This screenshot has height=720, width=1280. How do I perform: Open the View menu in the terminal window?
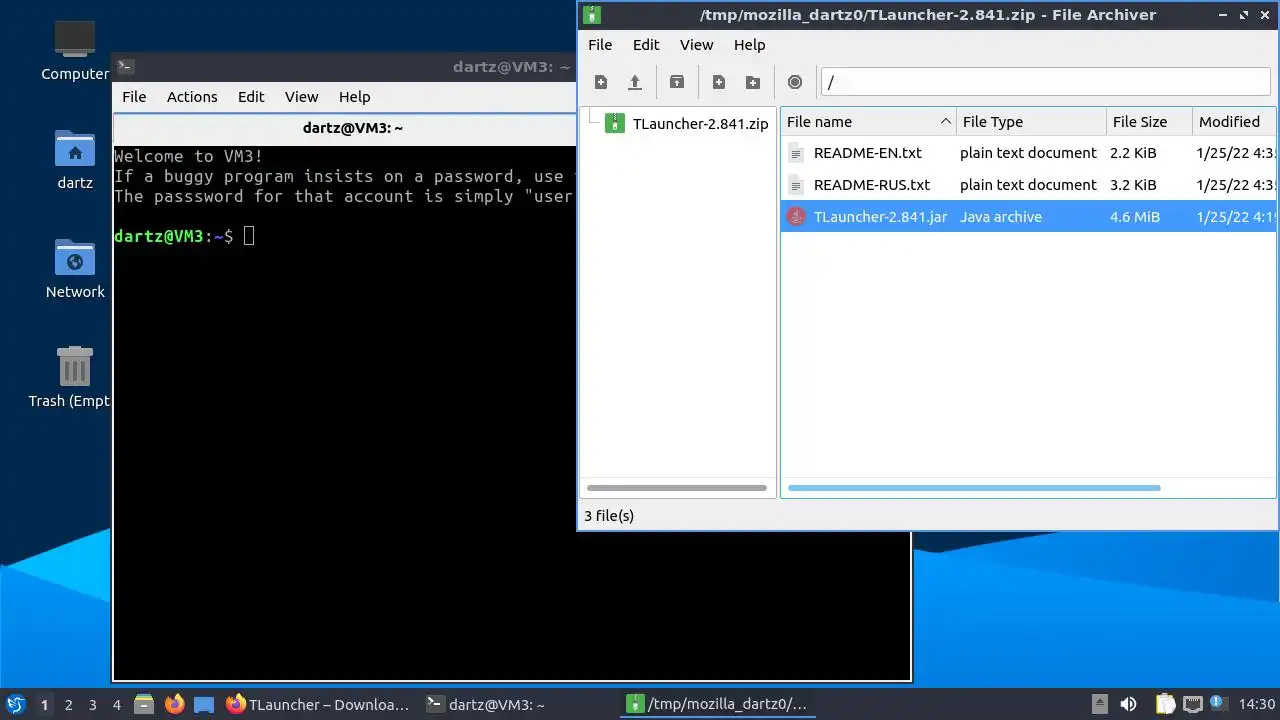[x=301, y=97]
